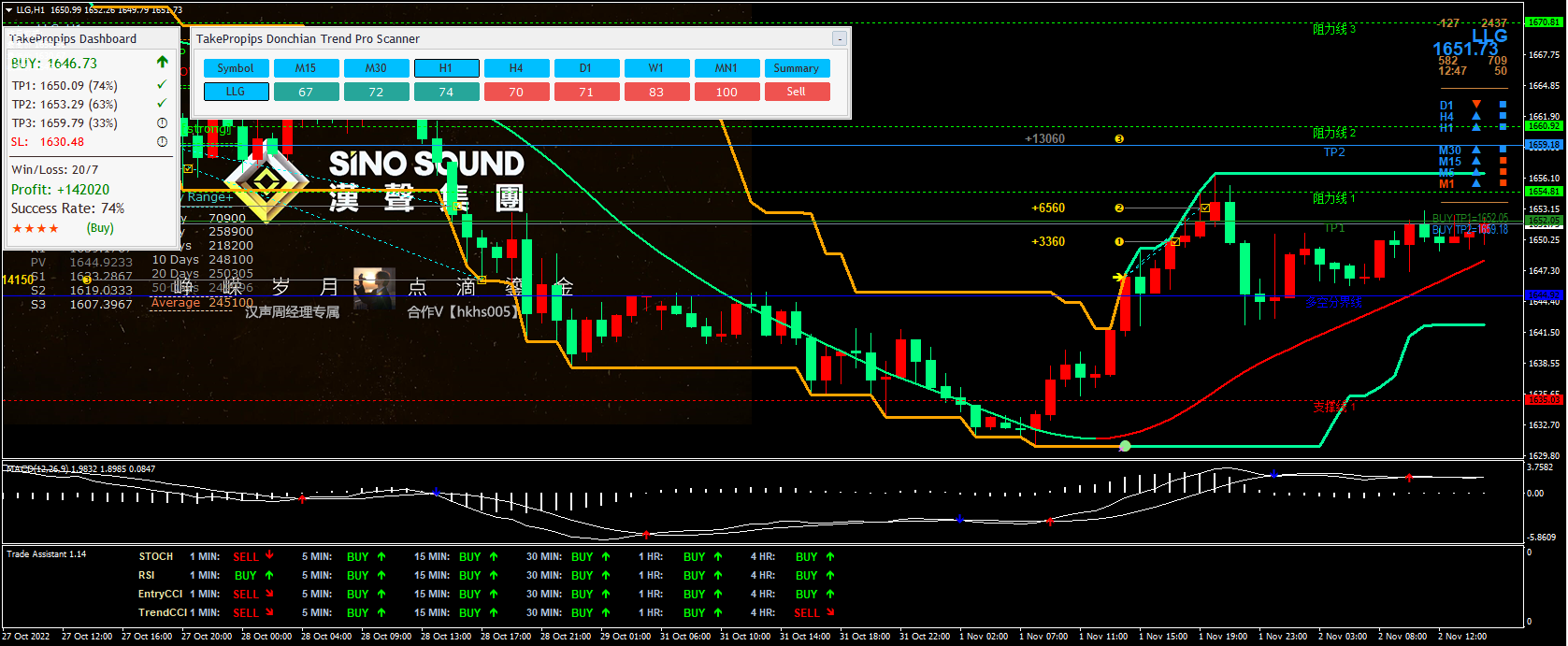
Task: Click the H1 value 74 cell
Action: pos(446,92)
